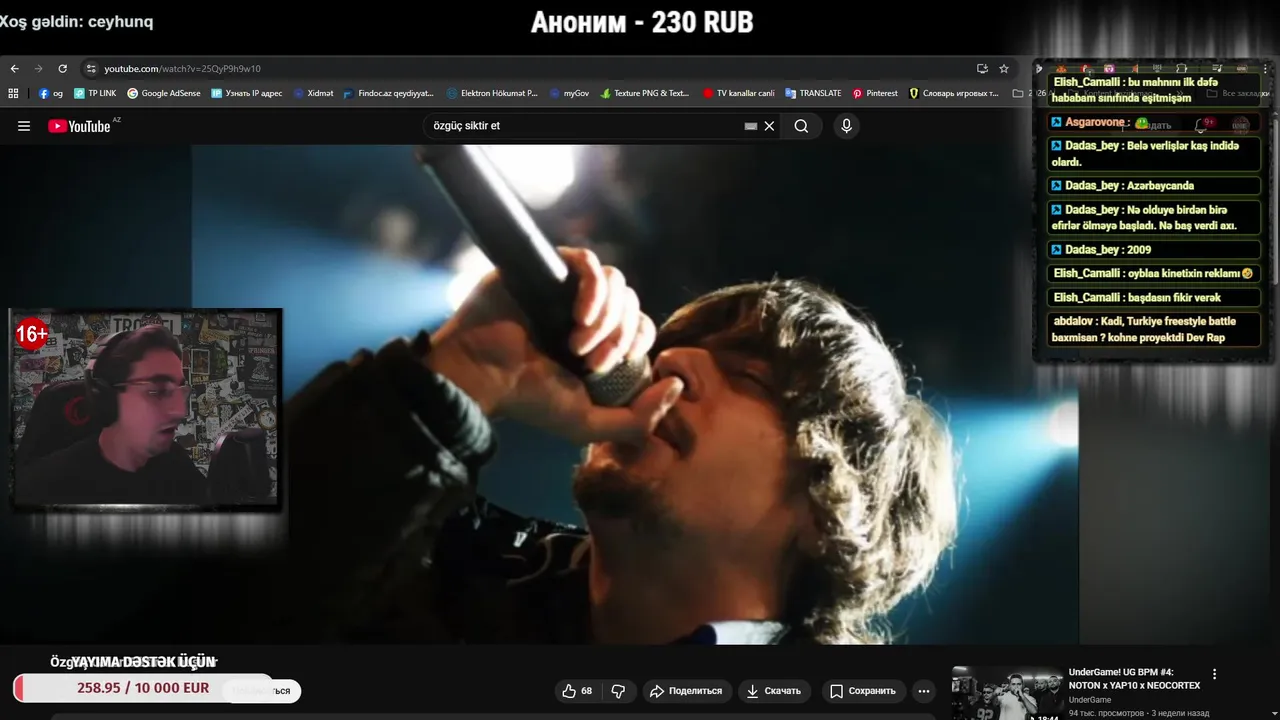Image resolution: width=1280 pixels, height=720 pixels.
Task: Click the donation goal progress bar
Action: click(143, 688)
